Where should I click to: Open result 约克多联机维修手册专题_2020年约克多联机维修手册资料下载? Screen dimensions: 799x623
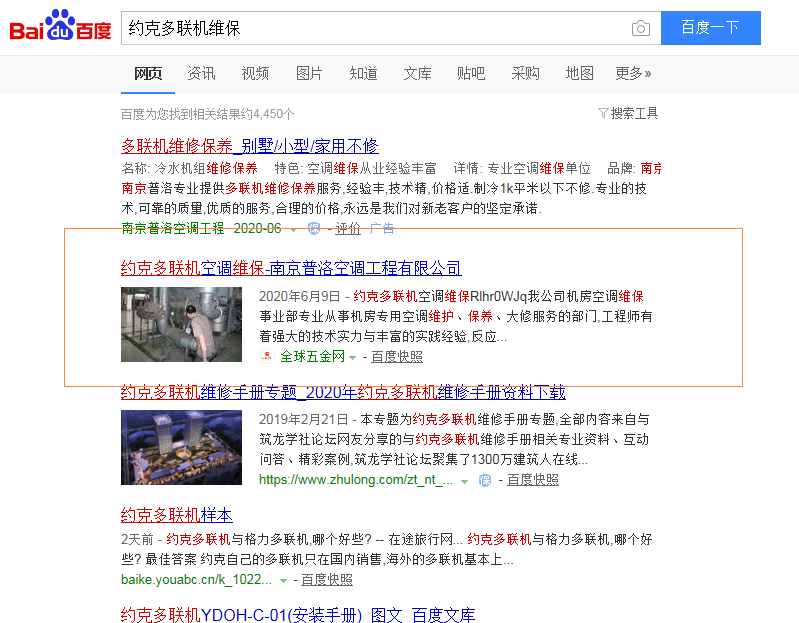click(x=343, y=392)
